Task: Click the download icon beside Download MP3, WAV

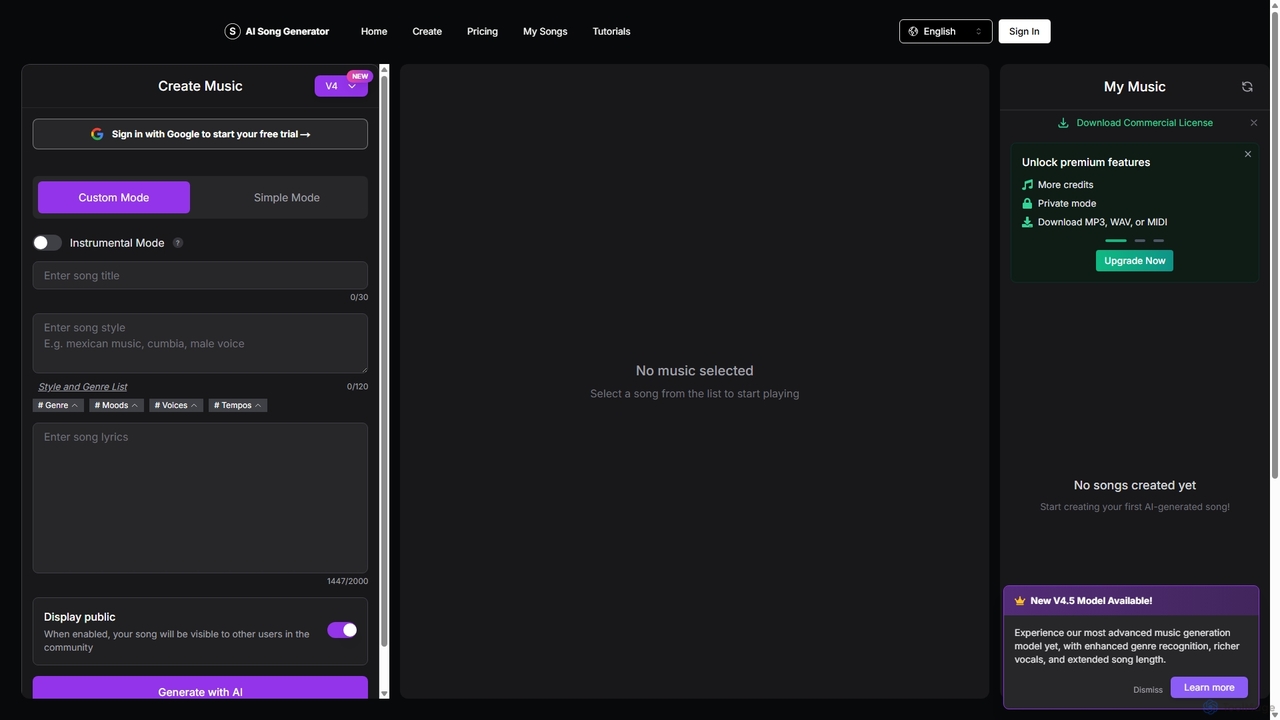Action: 1027,222
